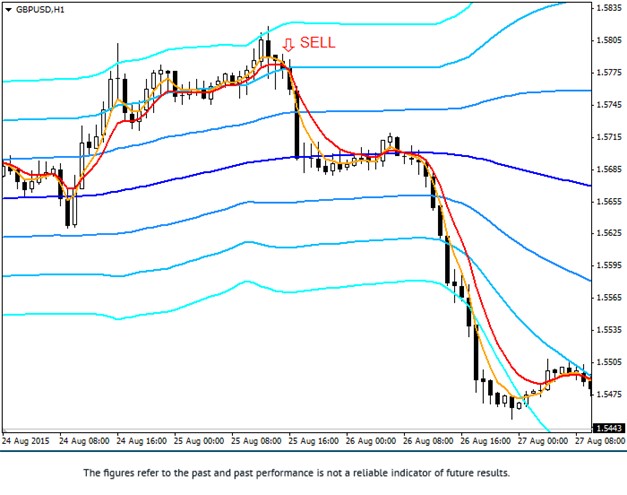Select price axis label 1.5805

[609, 40]
